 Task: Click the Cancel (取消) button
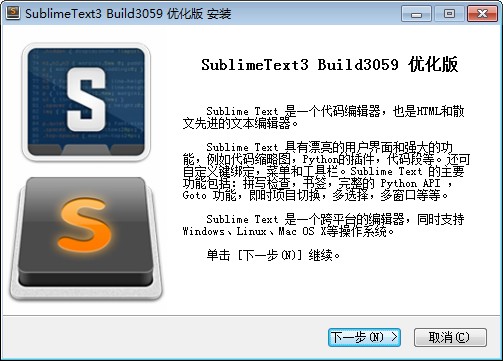point(450,337)
